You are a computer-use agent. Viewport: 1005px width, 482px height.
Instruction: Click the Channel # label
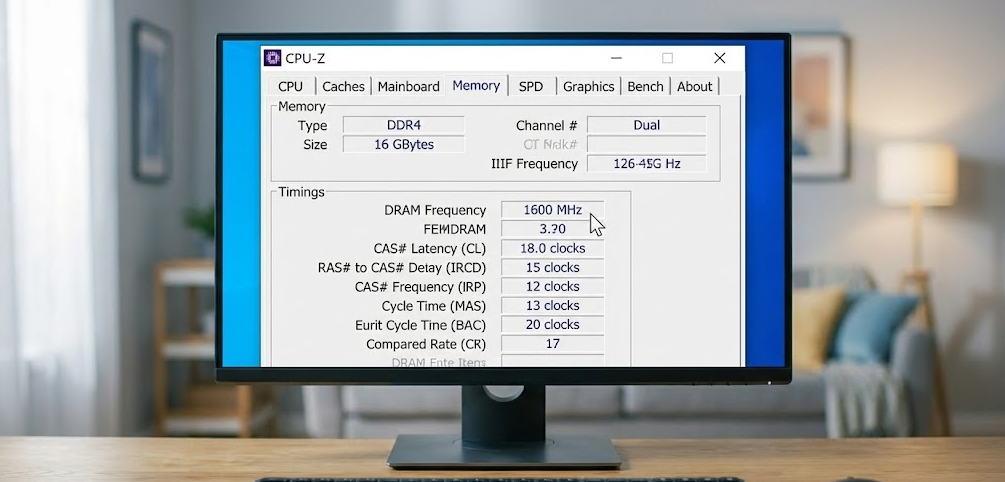pos(547,126)
